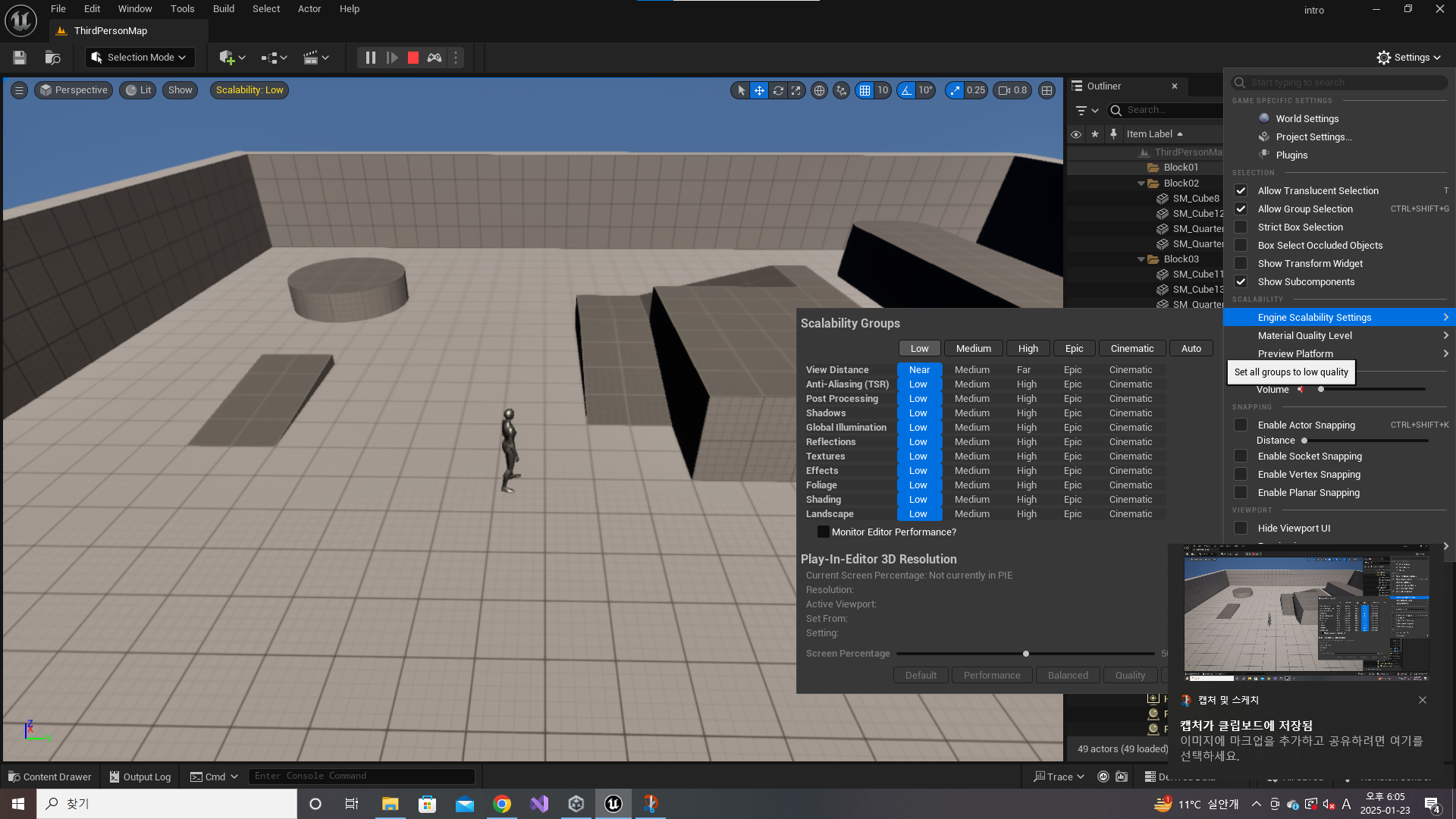Viewport: 1456px width, 819px height.
Task: Open the add content cube menu
Action: coord(232,58)
